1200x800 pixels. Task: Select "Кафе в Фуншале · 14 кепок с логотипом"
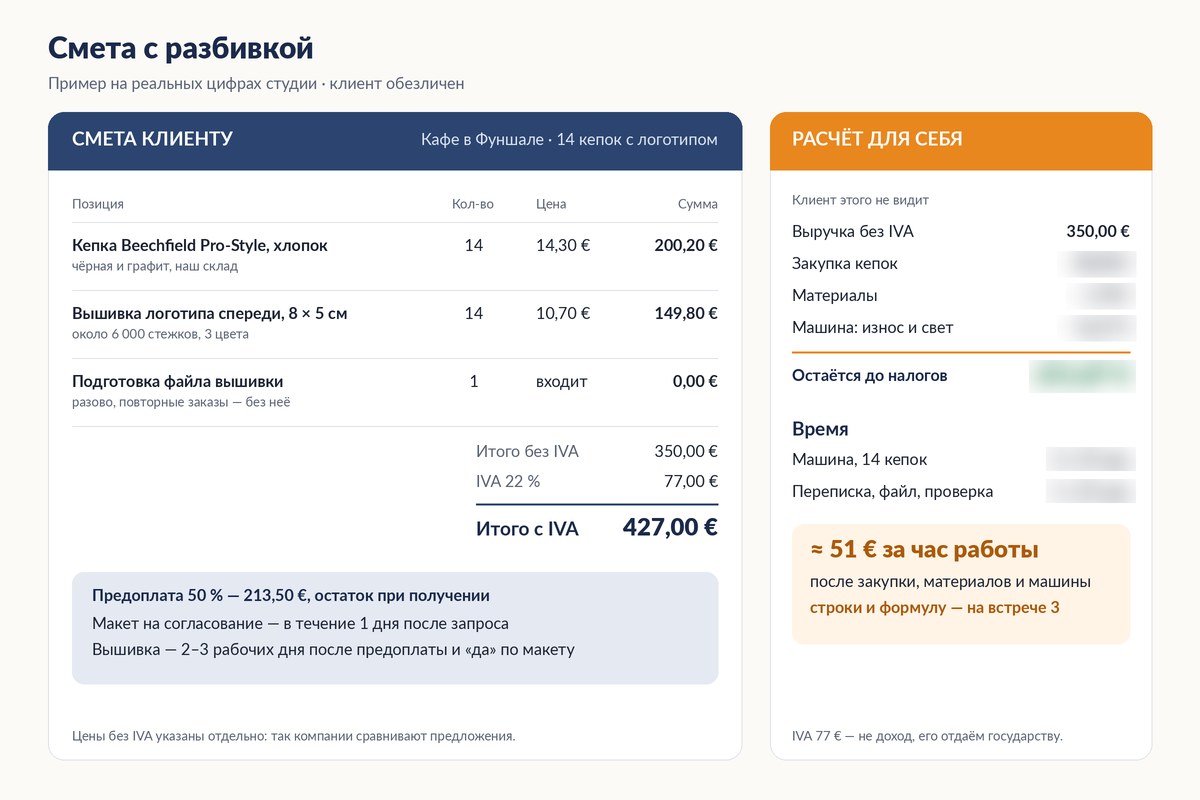pyautogui.click(x=569, y=139)
